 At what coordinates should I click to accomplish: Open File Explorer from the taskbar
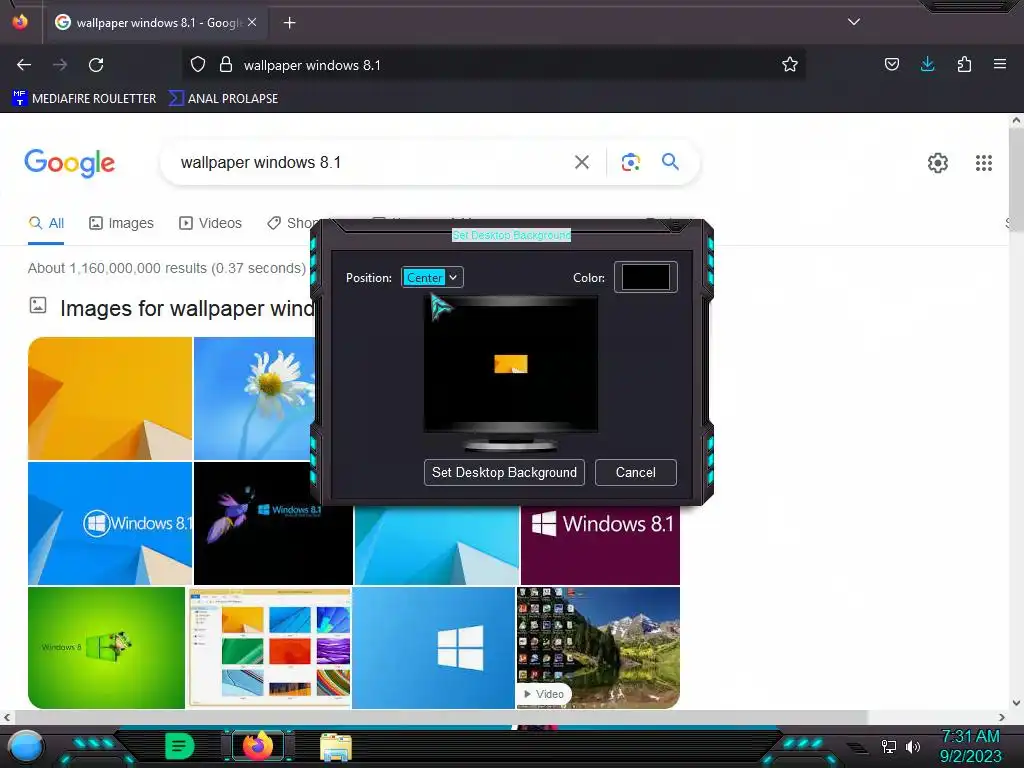tap(336, 747)
